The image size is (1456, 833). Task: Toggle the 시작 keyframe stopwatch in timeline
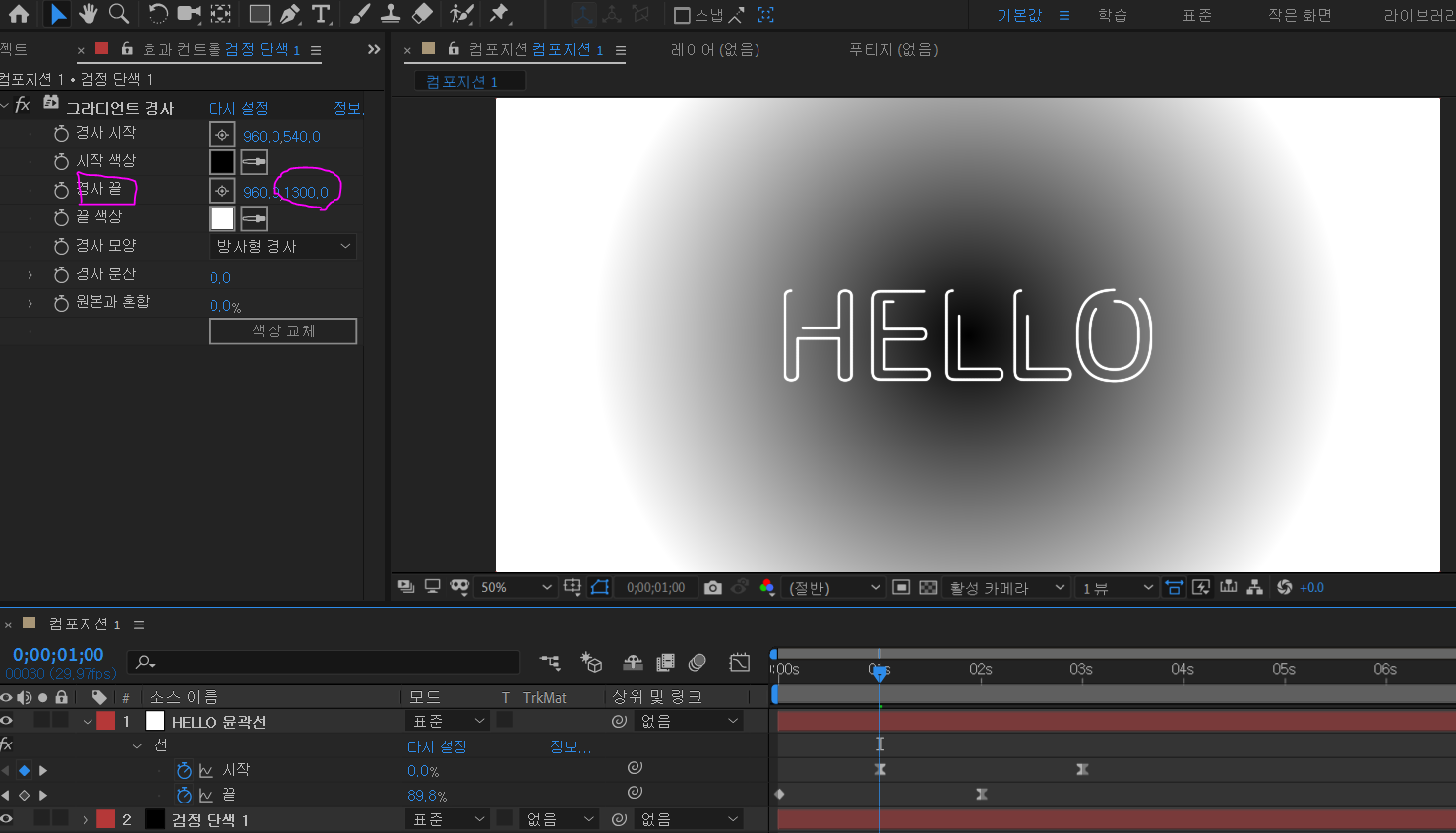point(184,770)
